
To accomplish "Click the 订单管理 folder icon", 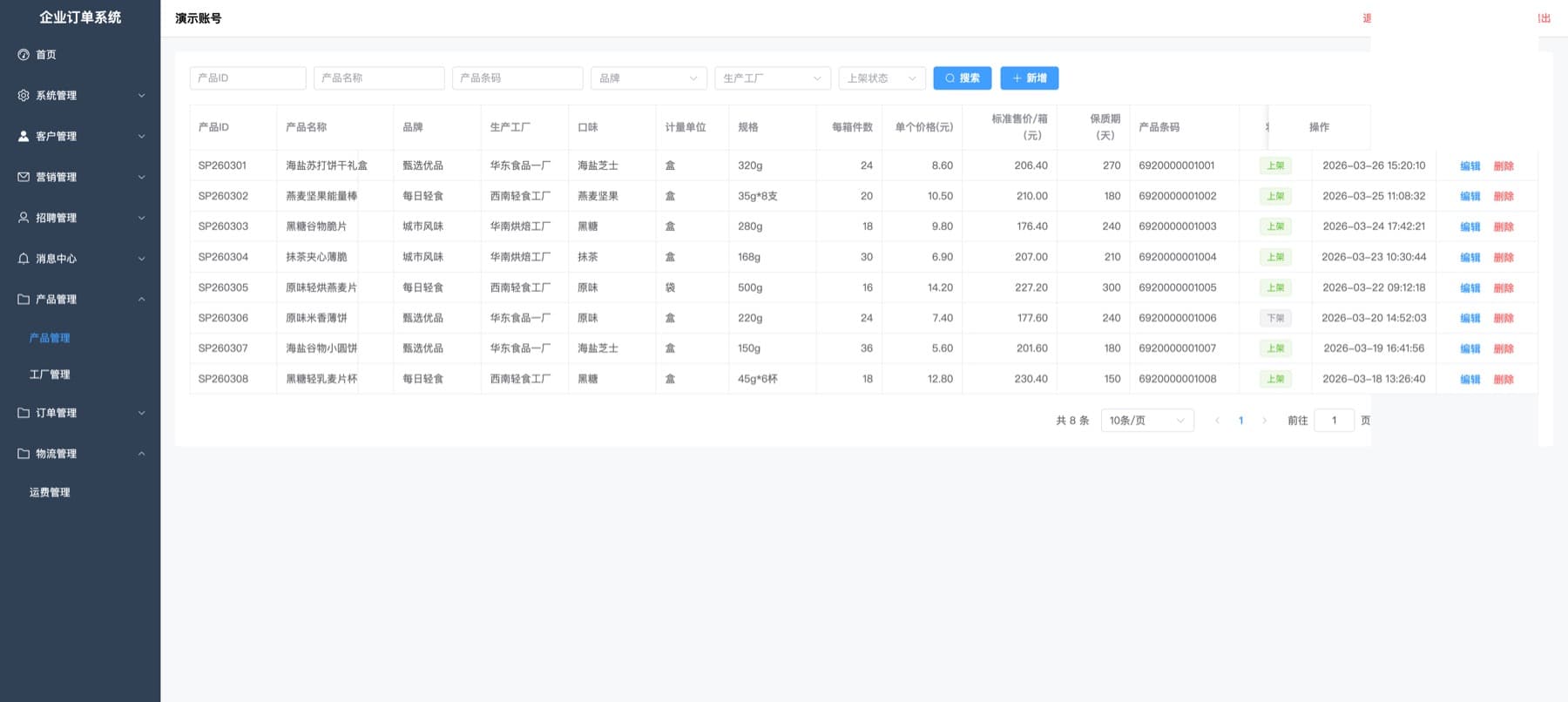I will coord(24,413).
